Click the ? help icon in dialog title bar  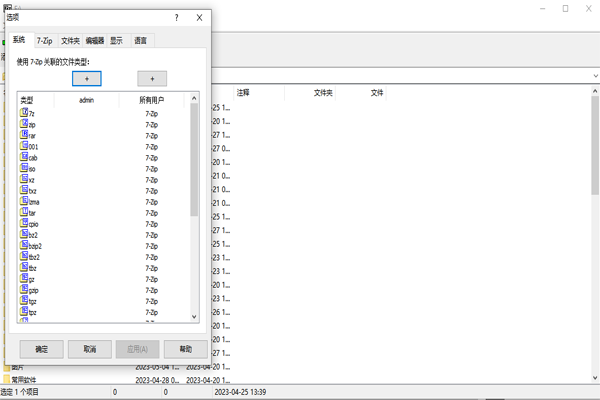click(x=176, y=18)
